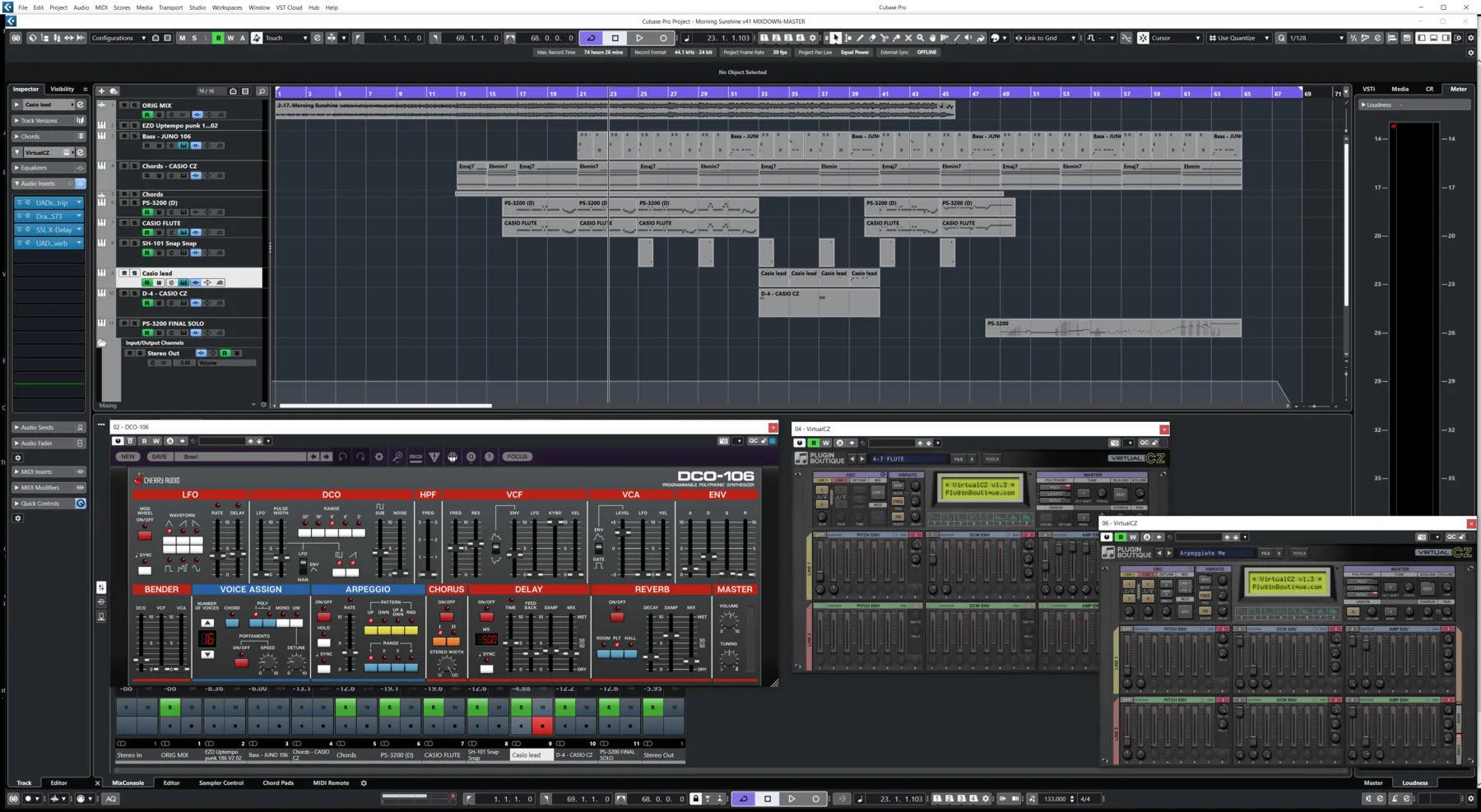Click the Play transport button
The width and height of the screenshot is (1481, 812).
coord(639,38)
